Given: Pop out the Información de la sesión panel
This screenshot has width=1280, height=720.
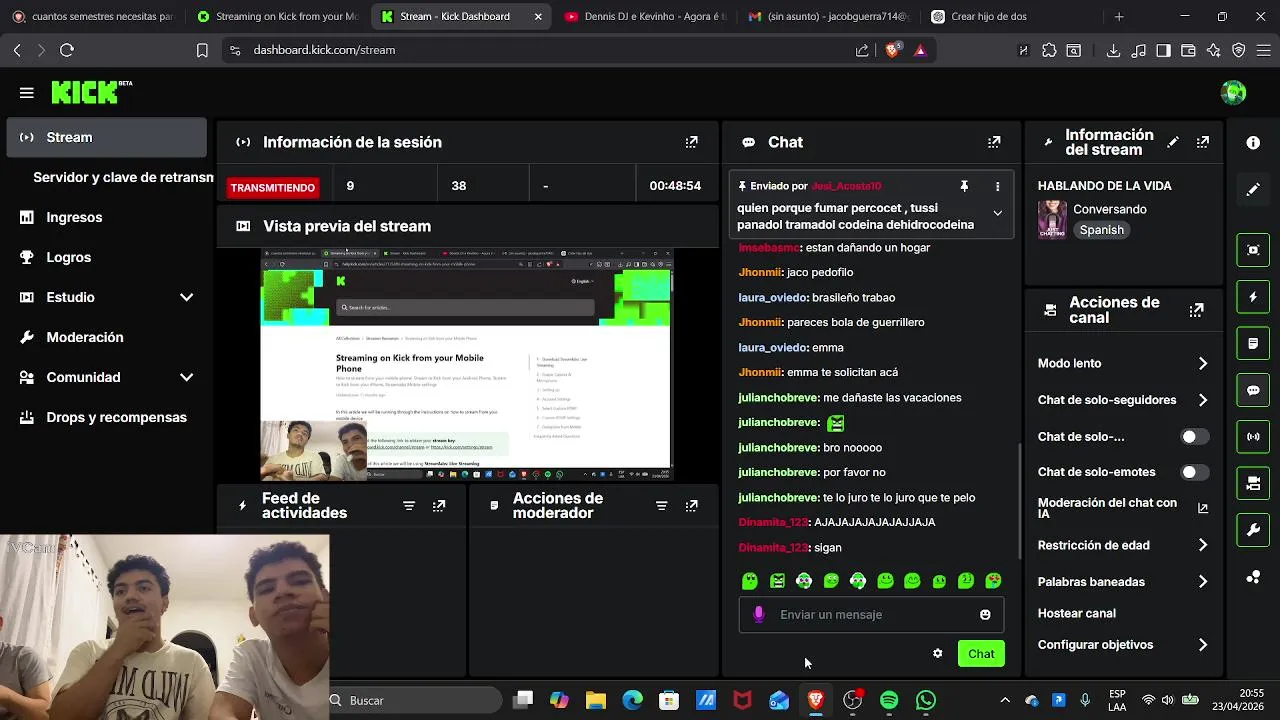Looking at the screenshot, I should point(691,142).
